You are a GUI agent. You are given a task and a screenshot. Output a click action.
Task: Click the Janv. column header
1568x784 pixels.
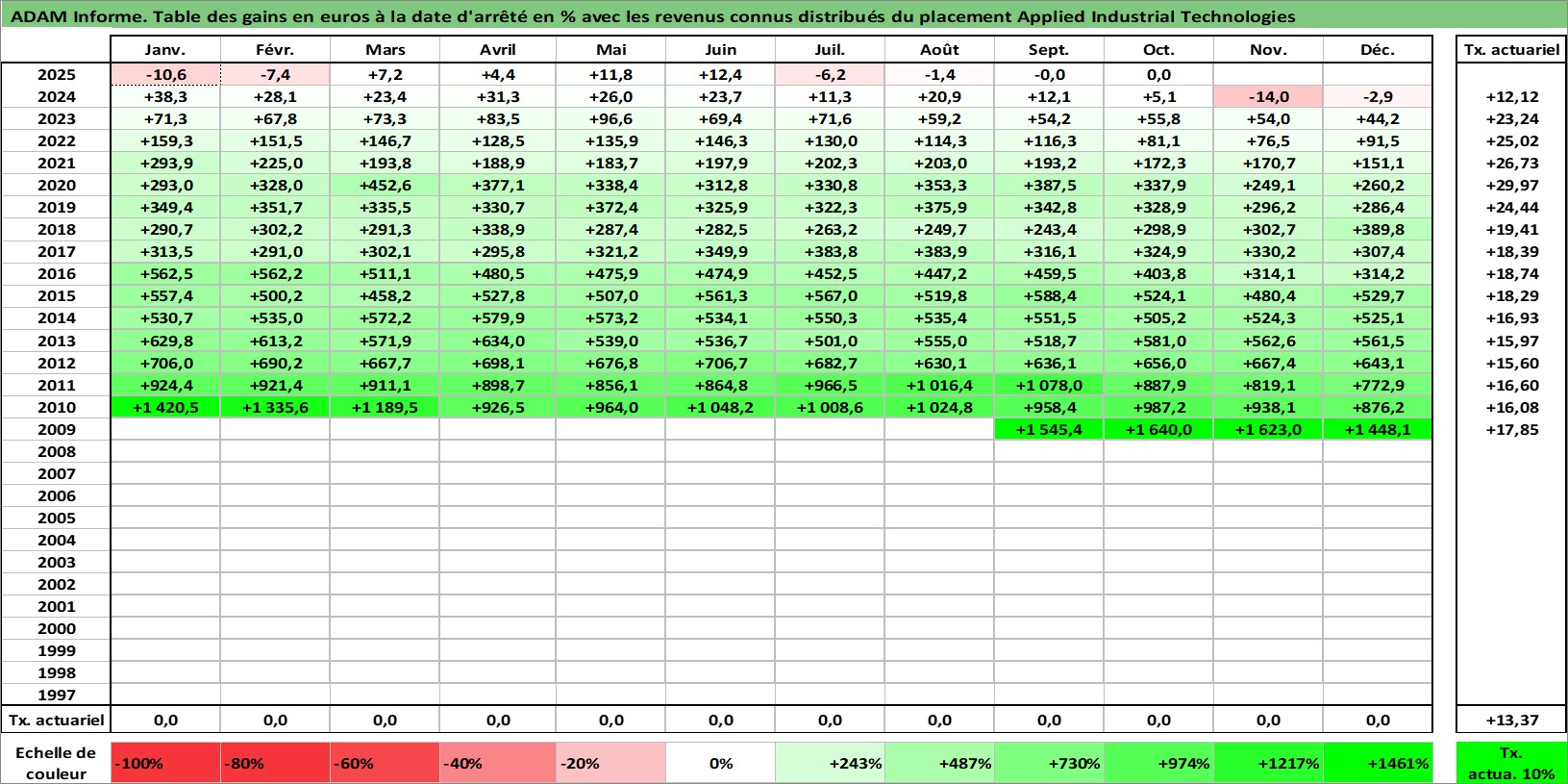(165, 50)
